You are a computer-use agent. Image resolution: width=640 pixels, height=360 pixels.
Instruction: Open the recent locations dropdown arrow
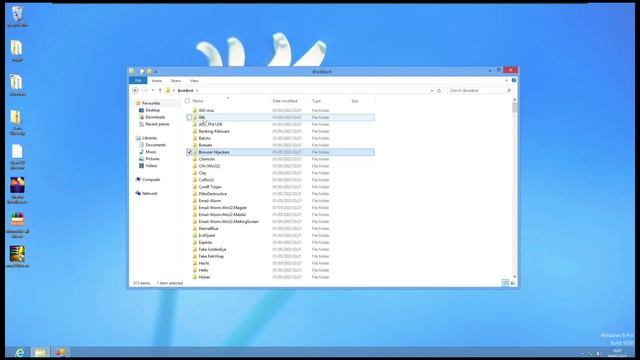pos(153,90)
